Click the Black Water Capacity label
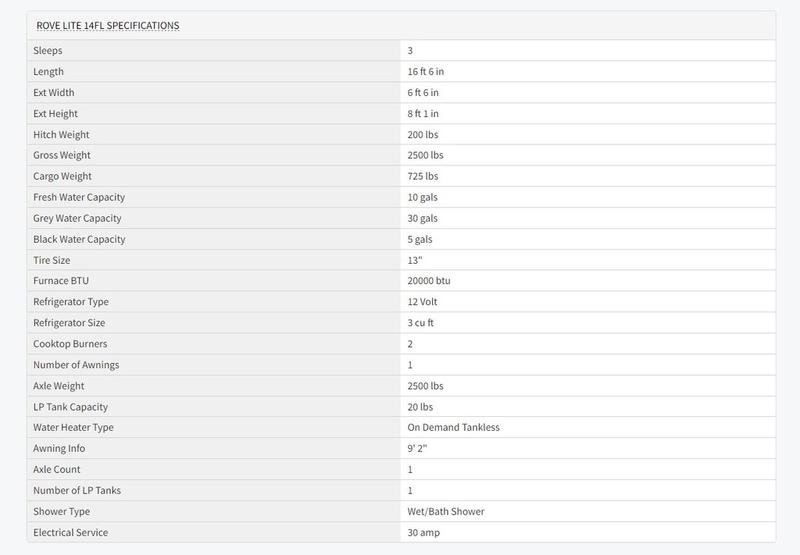The height and width of the screenshot is (555, 800). [x=79, y=239]
